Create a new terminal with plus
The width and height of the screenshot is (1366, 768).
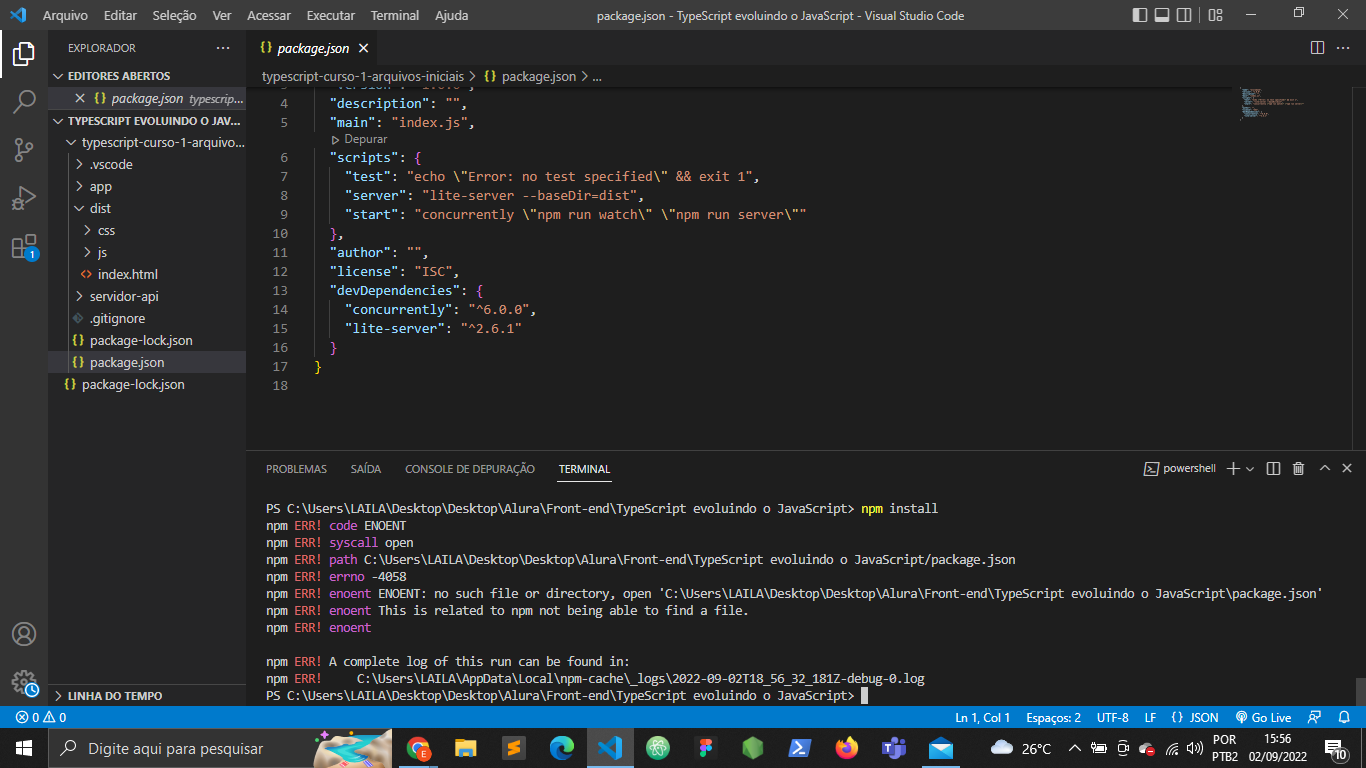[x=1233, y=468]
